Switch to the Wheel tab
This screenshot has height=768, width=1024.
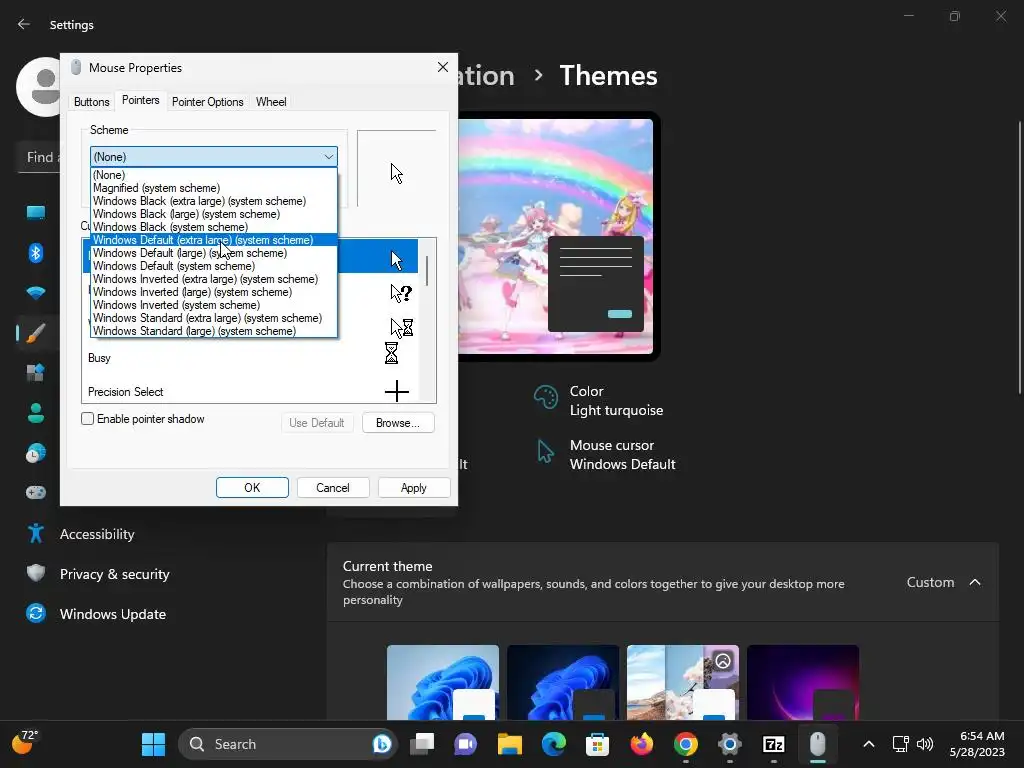[271, 102]
